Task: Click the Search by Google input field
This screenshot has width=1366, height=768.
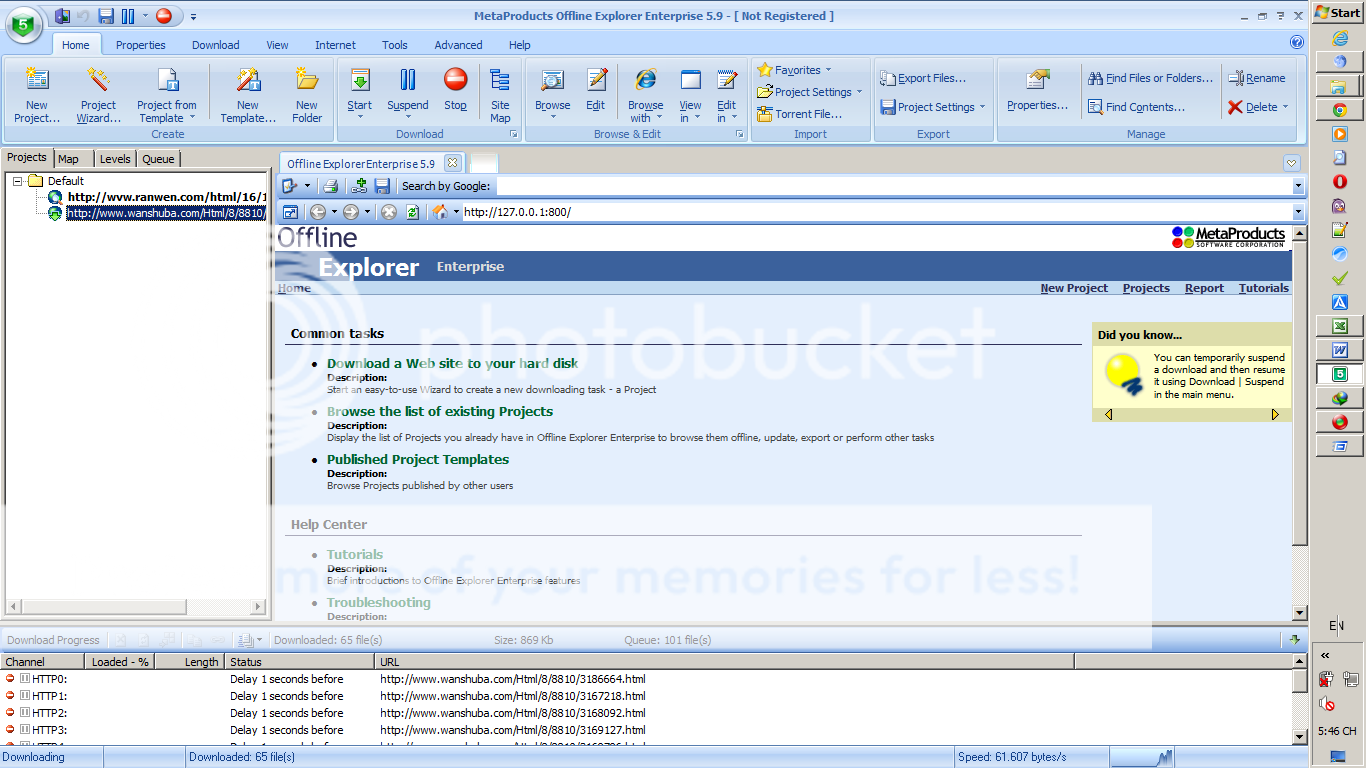Action: pyautogui.click(x=893, y=186)
